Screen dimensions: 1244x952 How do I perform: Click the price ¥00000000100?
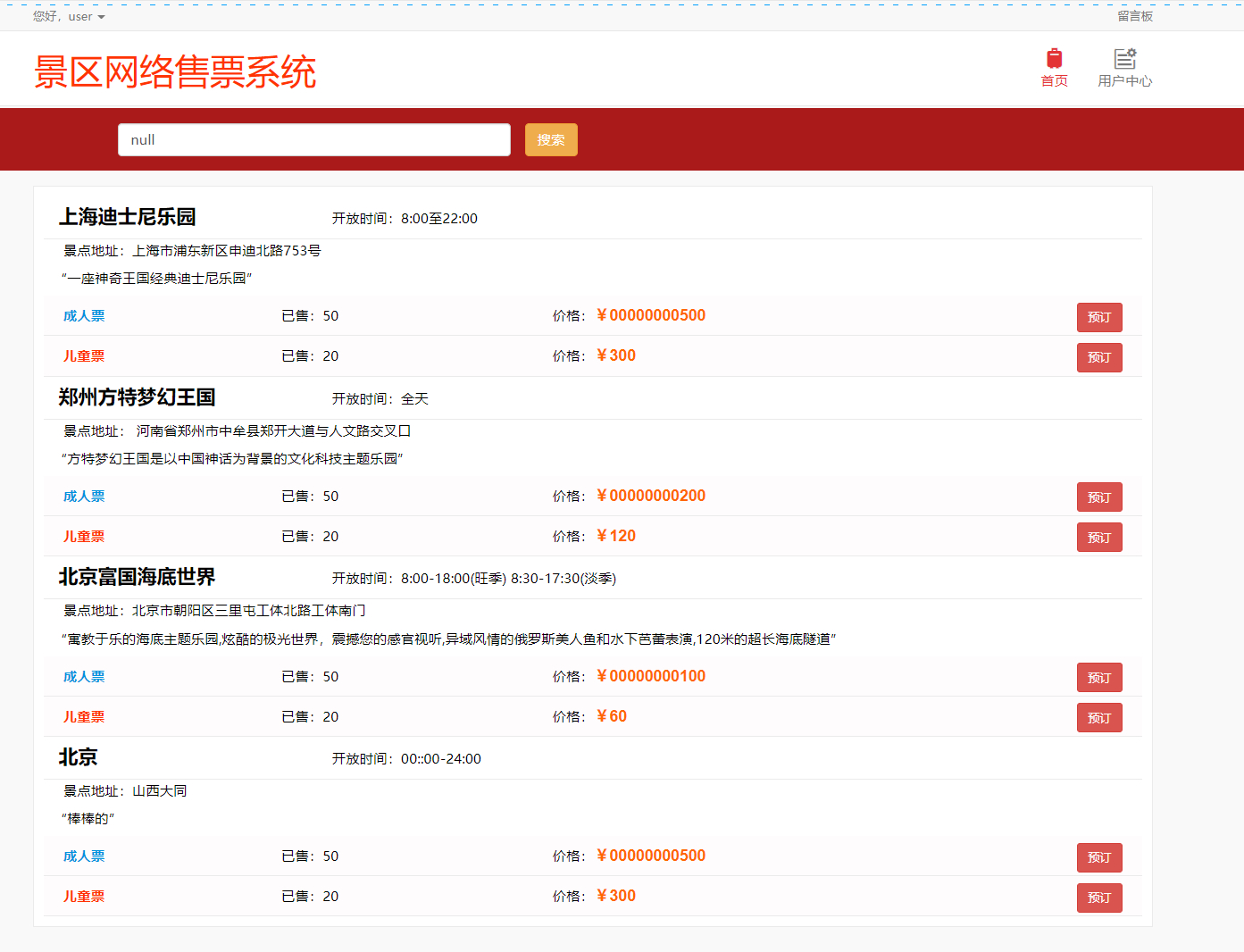click(x=651, y=676)
